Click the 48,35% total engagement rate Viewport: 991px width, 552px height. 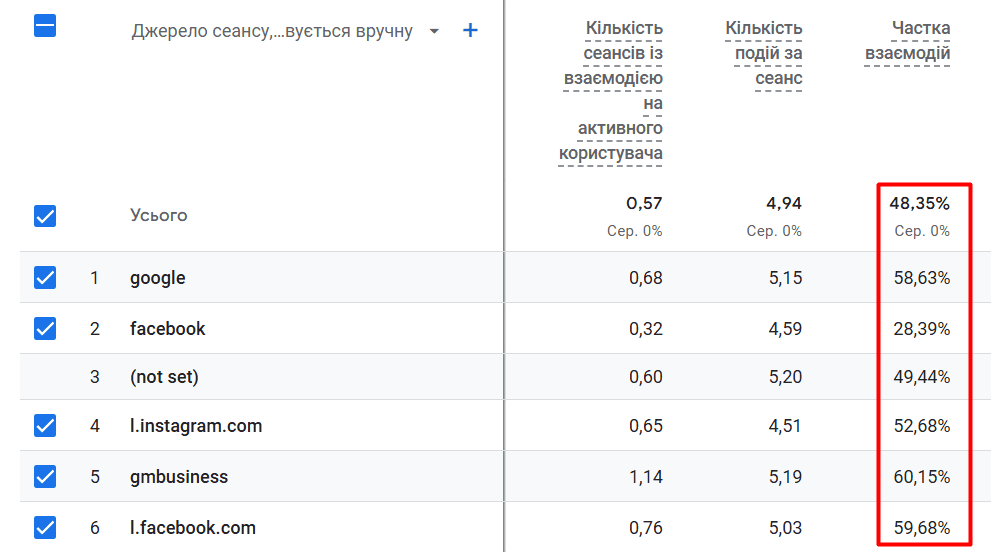[x=919, y=204]
